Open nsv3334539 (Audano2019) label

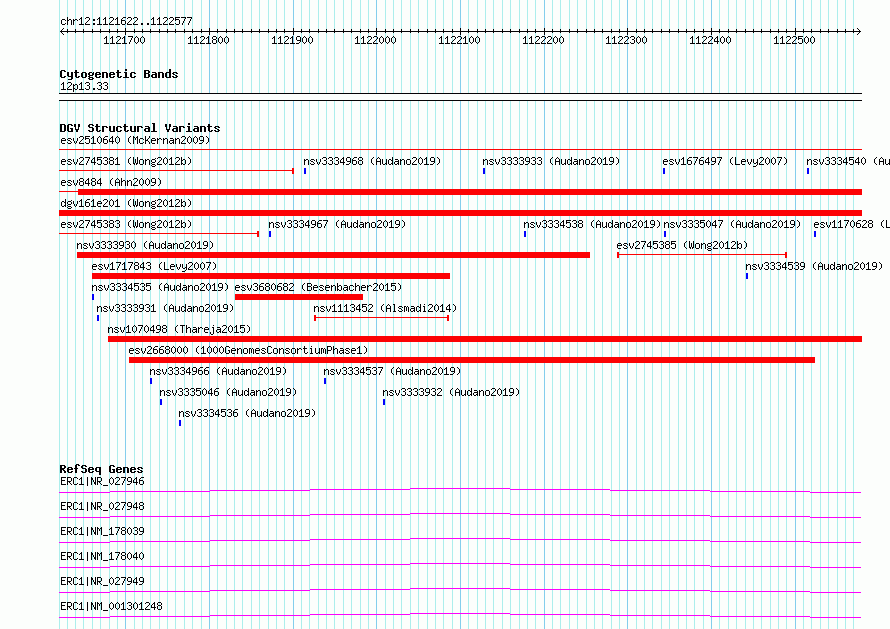(x=814, y=266)
